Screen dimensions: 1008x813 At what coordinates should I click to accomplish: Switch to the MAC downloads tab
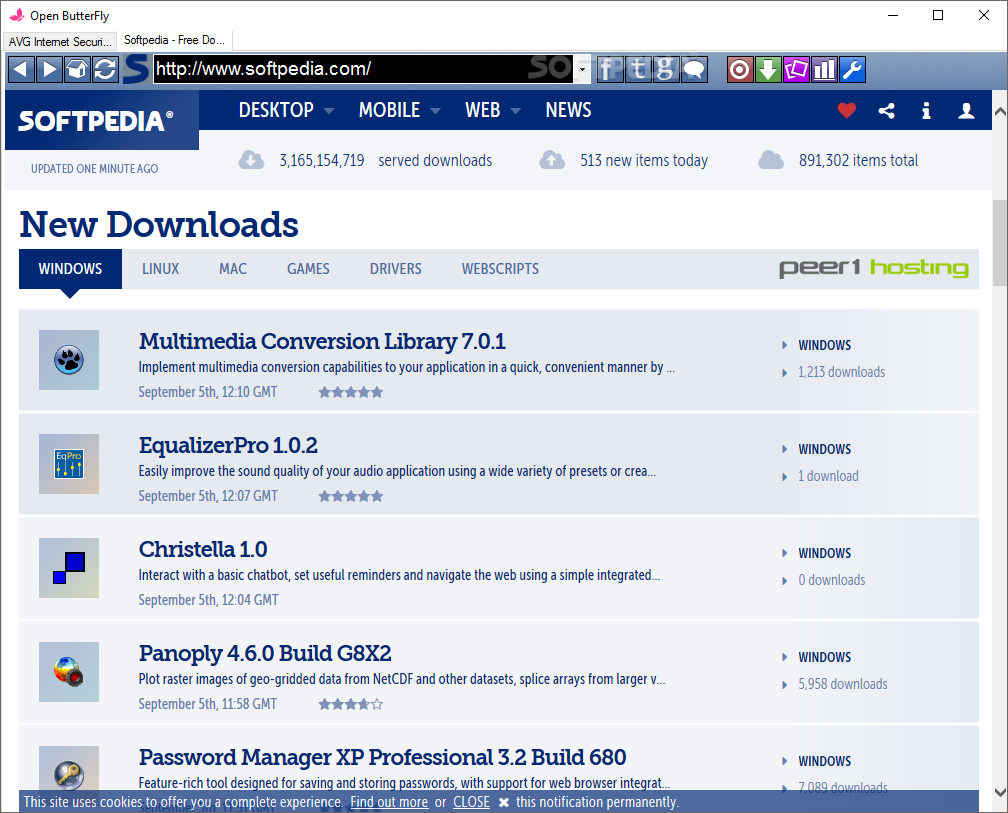[x=233, y=269]
